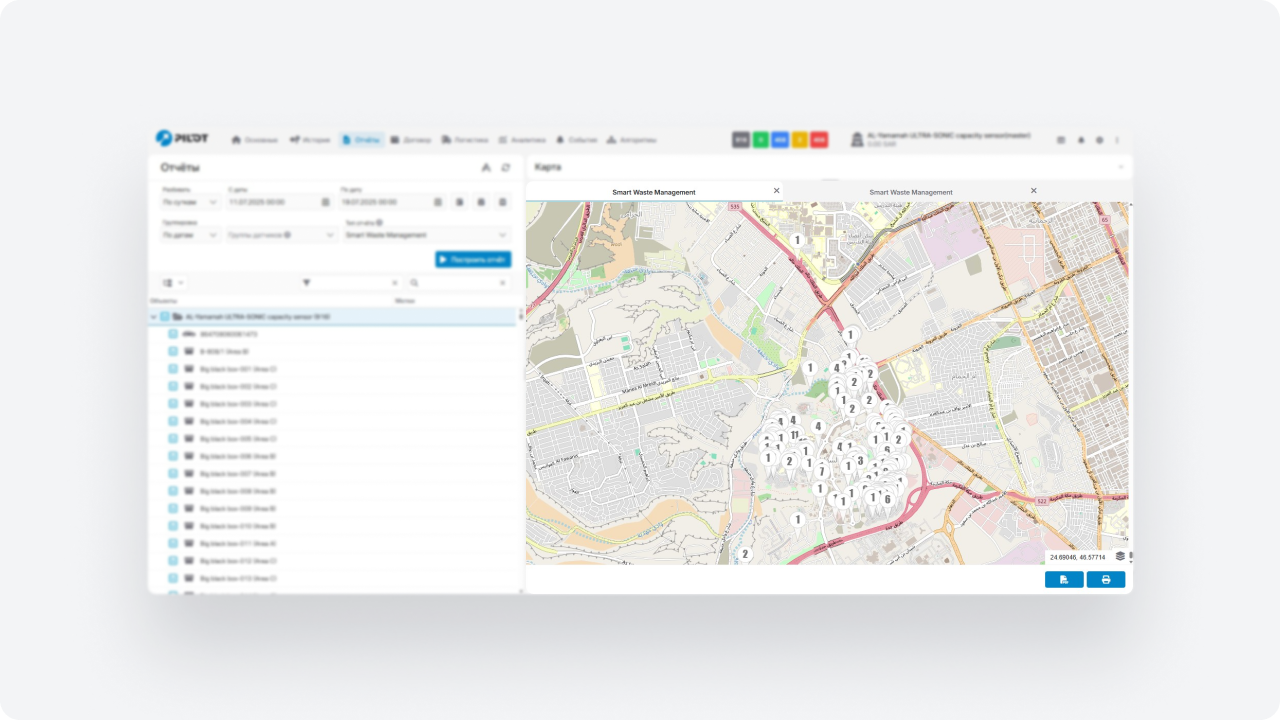Click the blue build report button
This screenshot has width=1280, height=720.
[473, 259]
